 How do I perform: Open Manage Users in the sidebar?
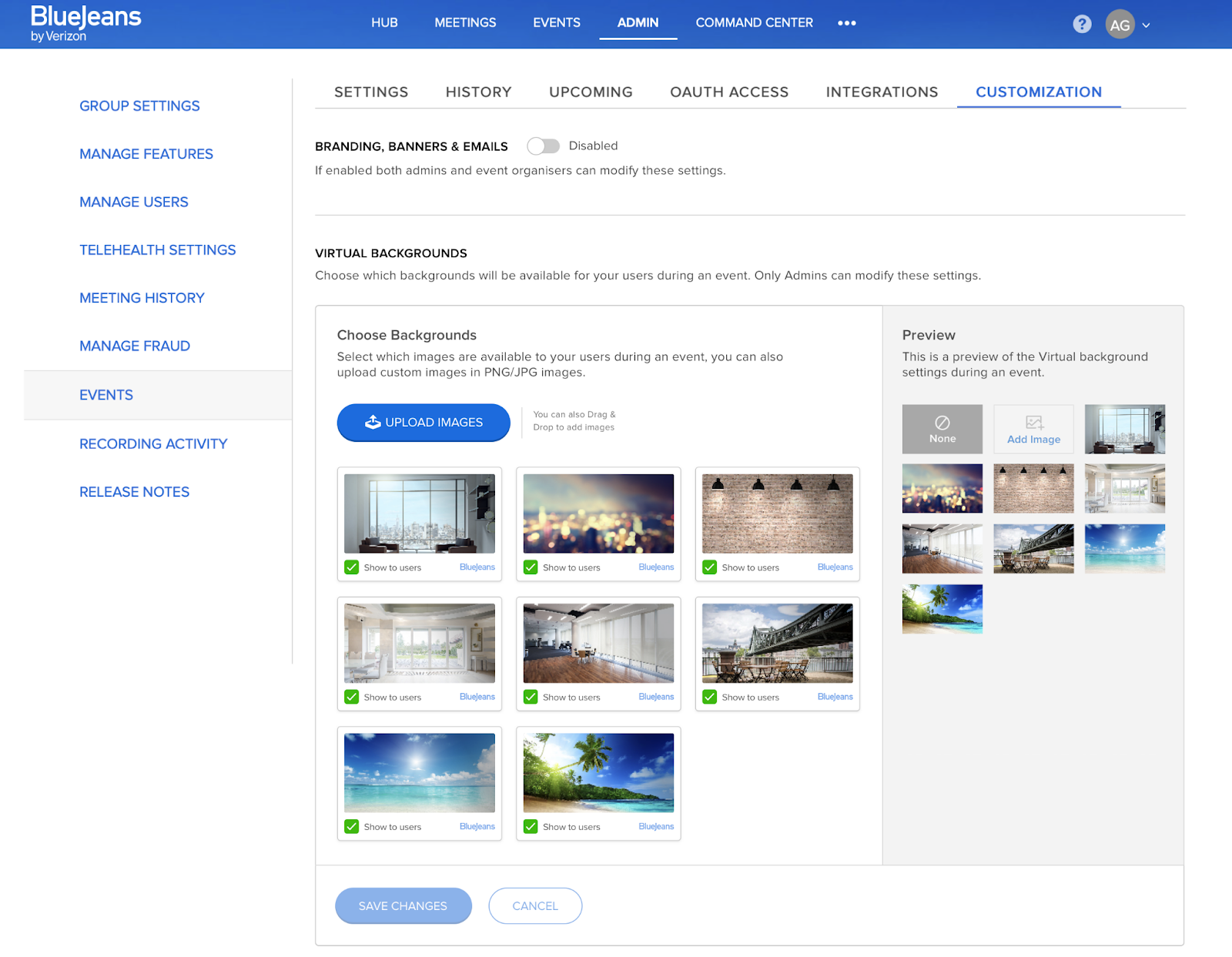[x=134, y=202]
